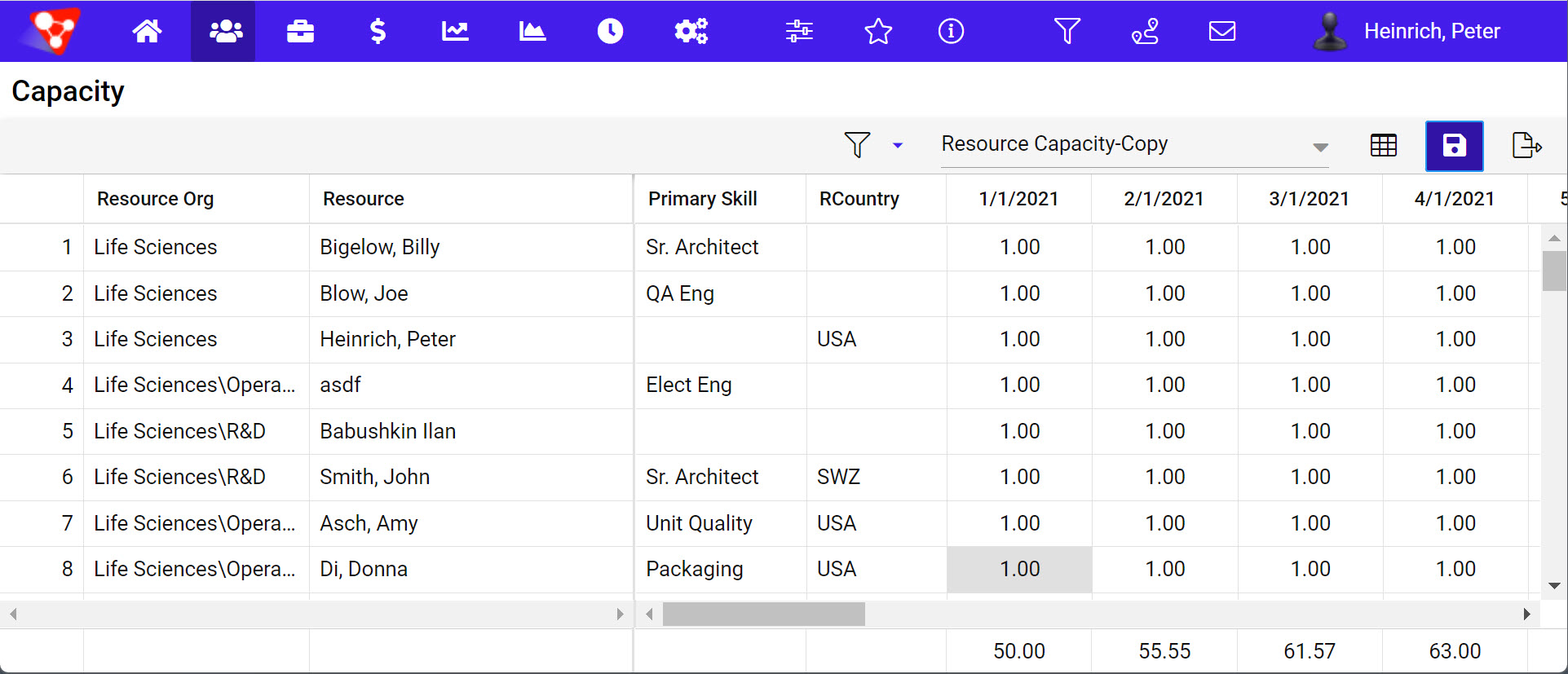Image resolution: width=1568 pixels, height=674 pixels.
Task: Go to the Home page icon
Action: click(147, 31)
